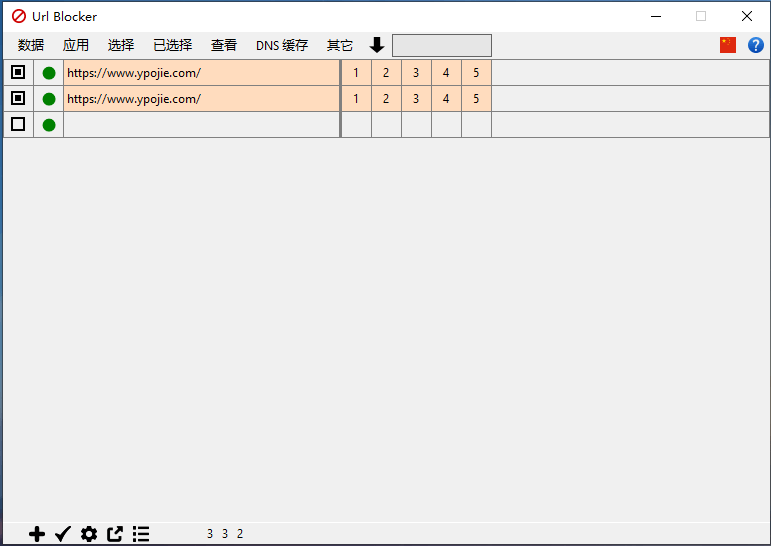Open the Chinese flag language selector
The width and height of the screenshot is (771, 546).
pyautogui.click(x=727, y=45)
